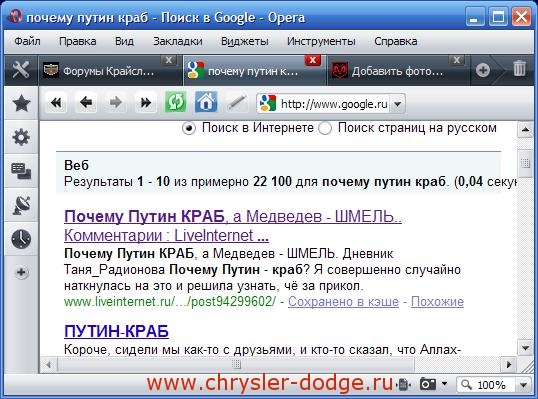
Task: Open a new tab with plus
Action: coord(483,70)
